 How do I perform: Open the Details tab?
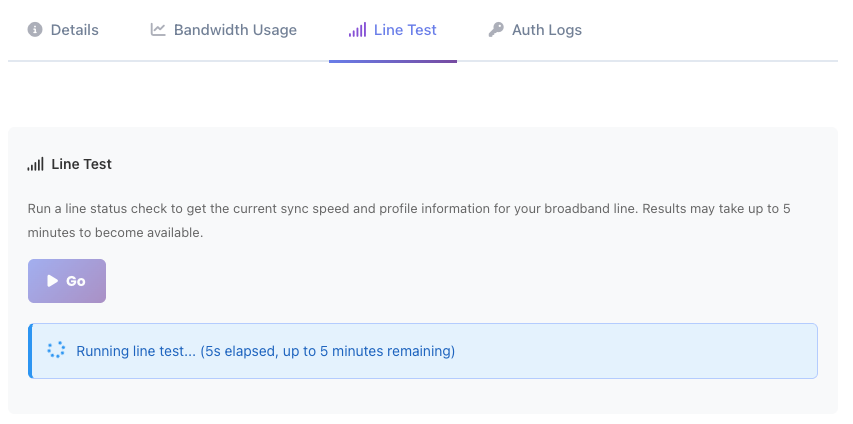[63, 30]
